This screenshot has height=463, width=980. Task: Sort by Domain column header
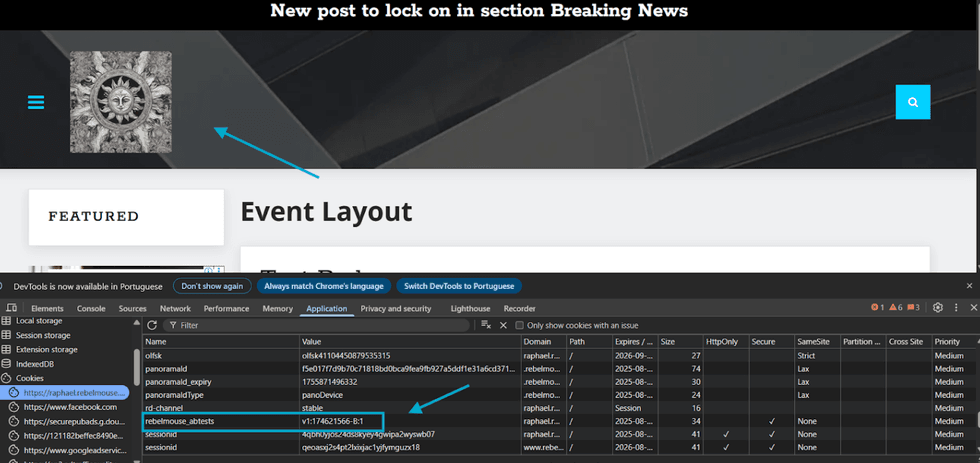click(544, 342)
